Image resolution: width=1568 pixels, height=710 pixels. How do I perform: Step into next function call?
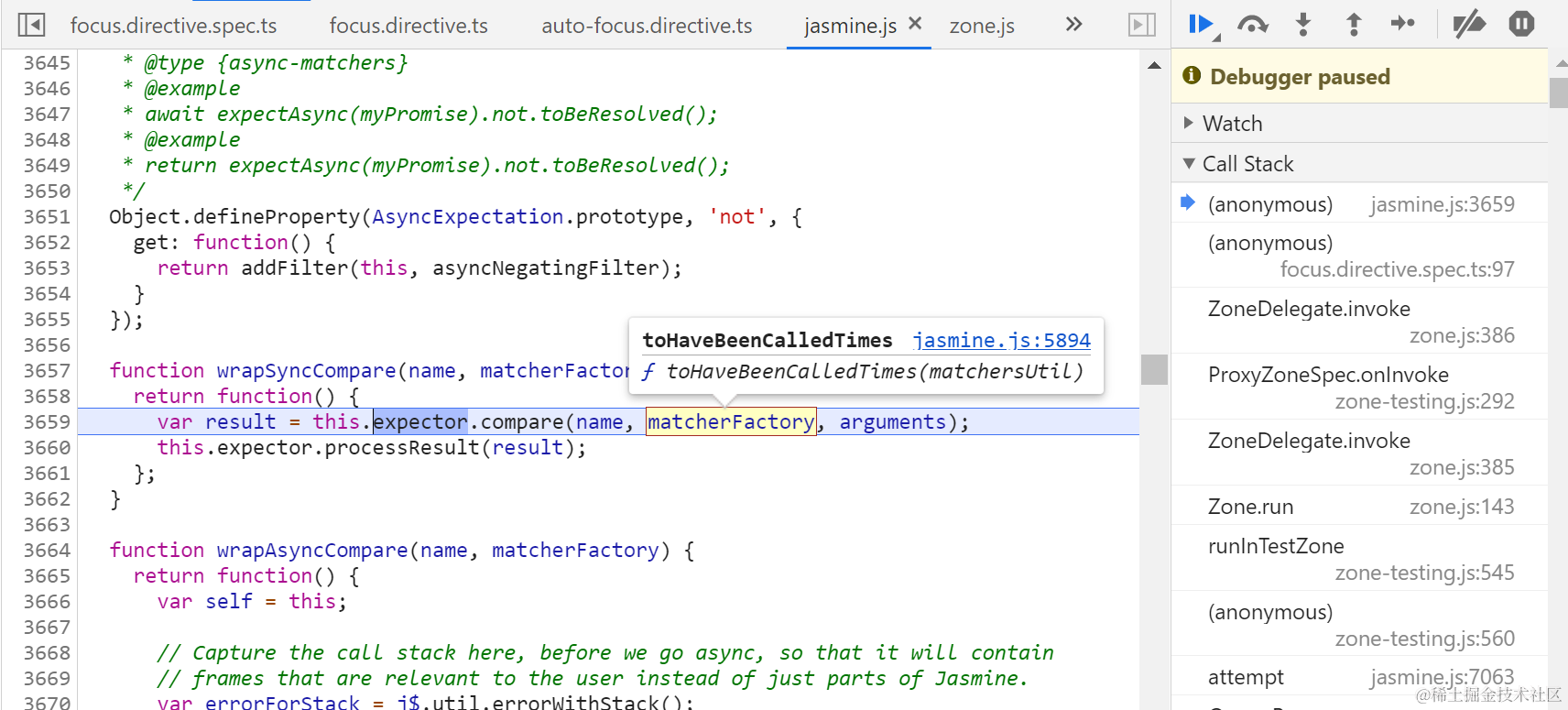point(1303,25)
